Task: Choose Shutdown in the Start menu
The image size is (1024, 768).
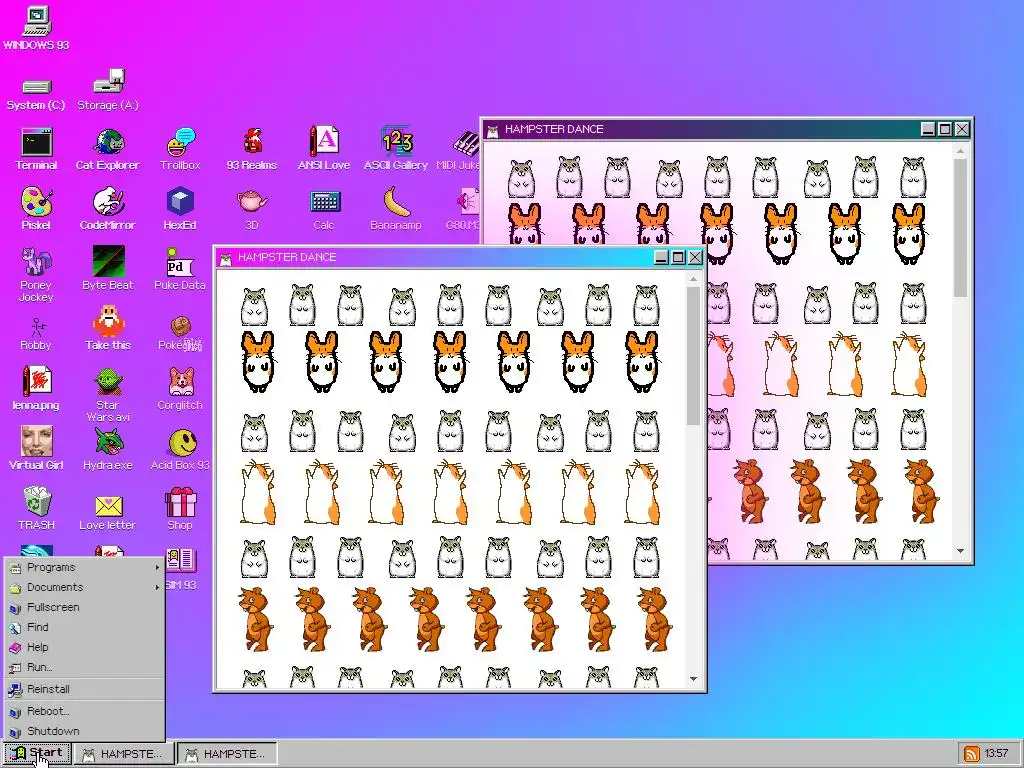Action: coord(84,731)
